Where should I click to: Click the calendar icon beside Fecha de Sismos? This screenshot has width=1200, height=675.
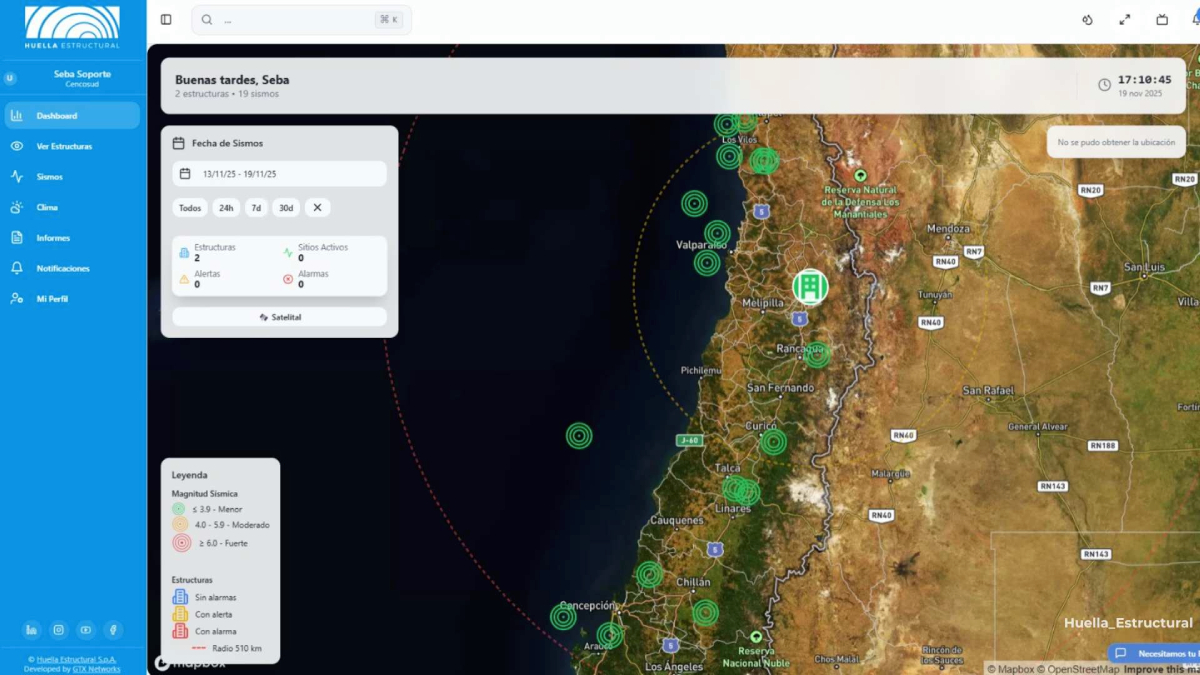(179, 143)
